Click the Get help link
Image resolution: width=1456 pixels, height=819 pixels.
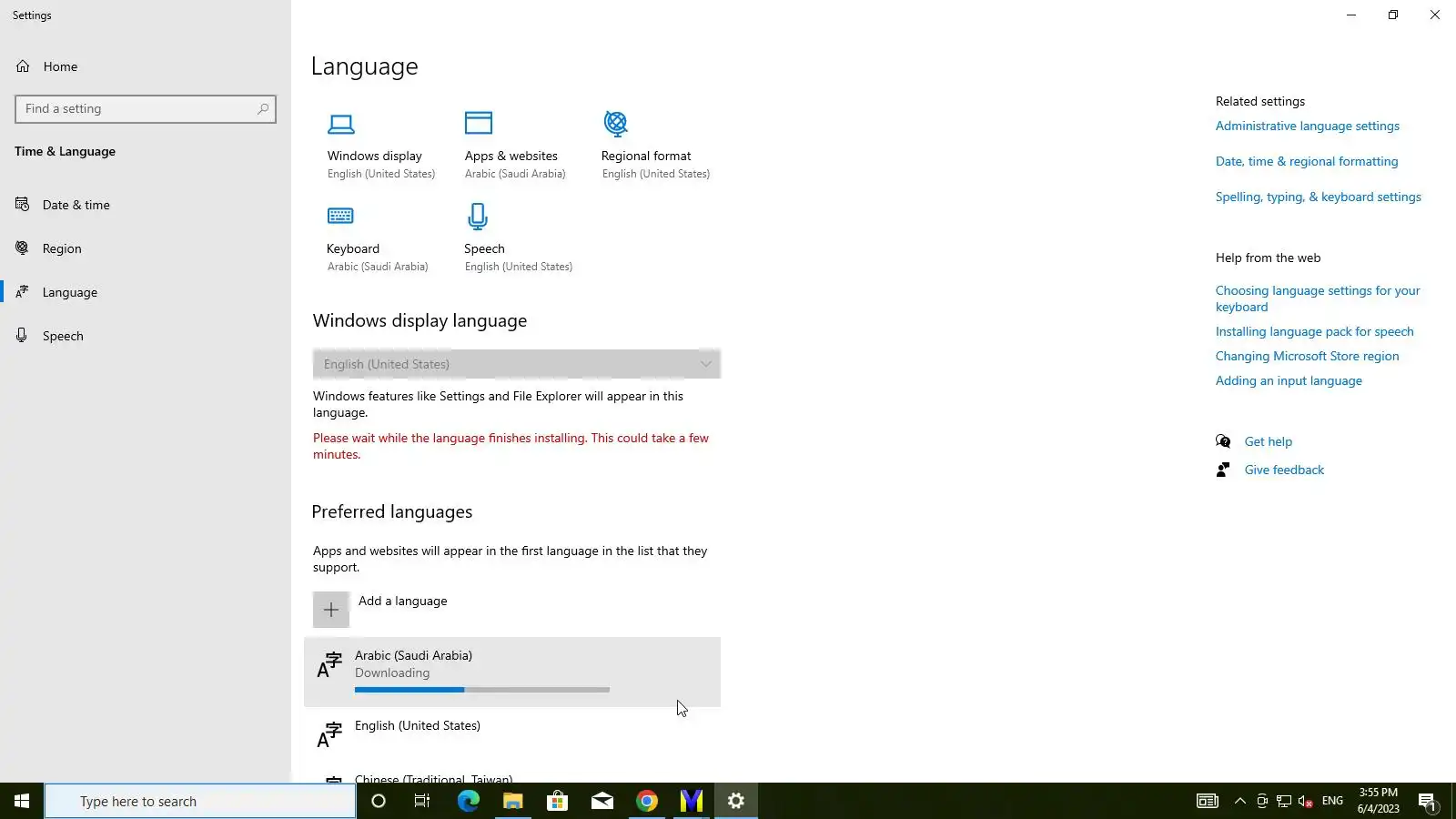1269,441
